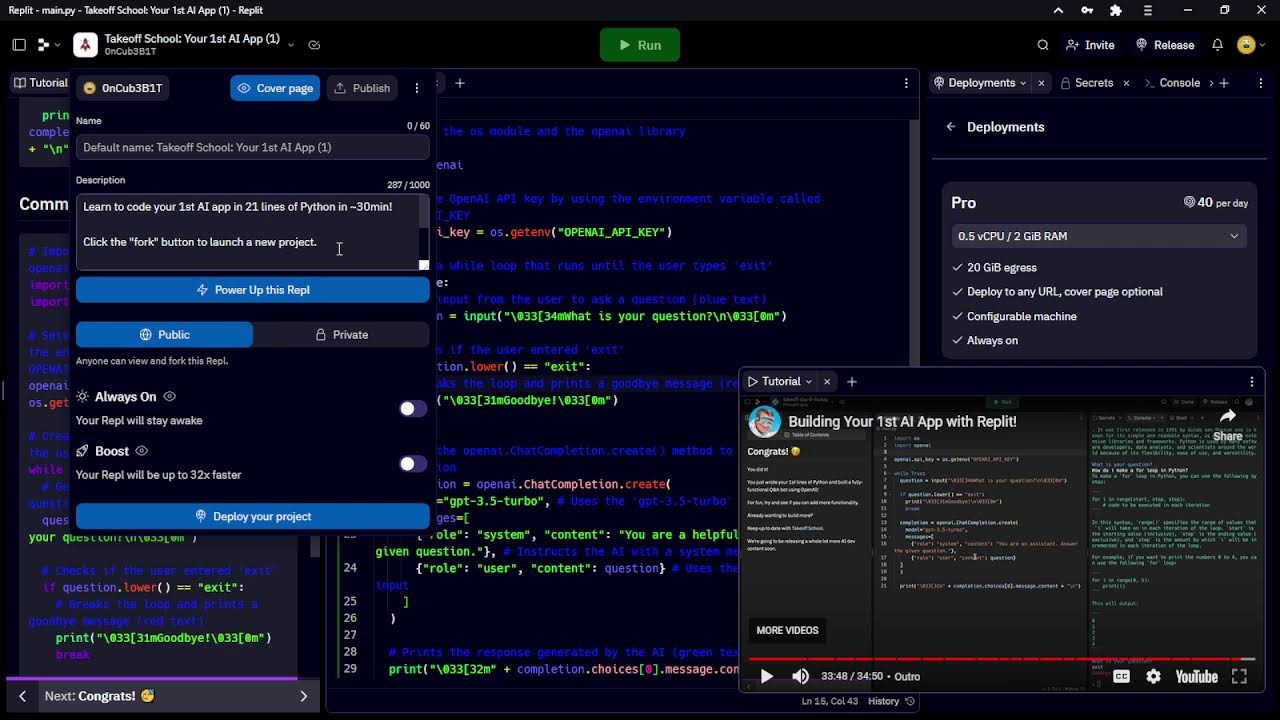The width and height of the screenshot is (1280, 720).
Task: Focus the Name input field
Action: click(x=252, y=147)
